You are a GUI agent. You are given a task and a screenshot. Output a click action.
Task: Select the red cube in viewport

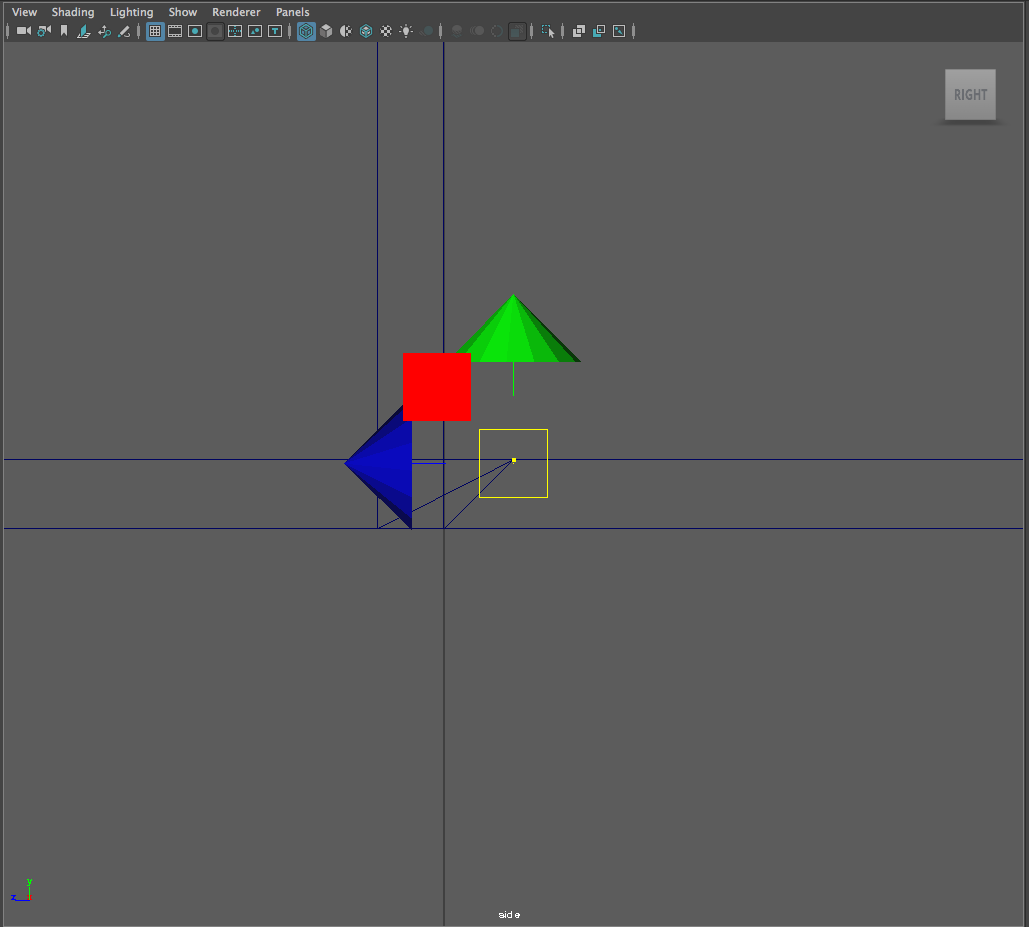[436, 386]
